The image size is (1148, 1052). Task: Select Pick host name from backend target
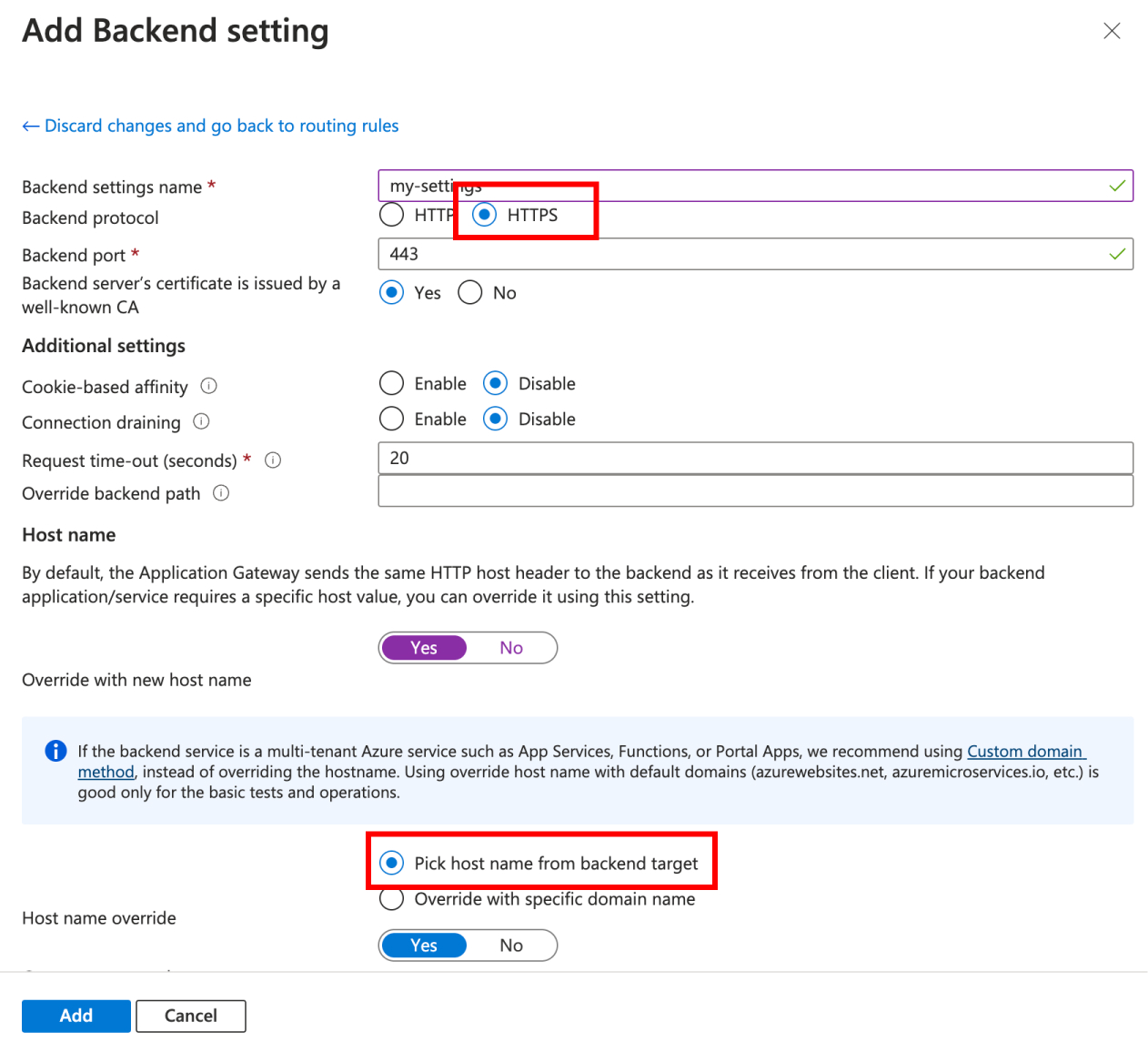coord(391,862)
